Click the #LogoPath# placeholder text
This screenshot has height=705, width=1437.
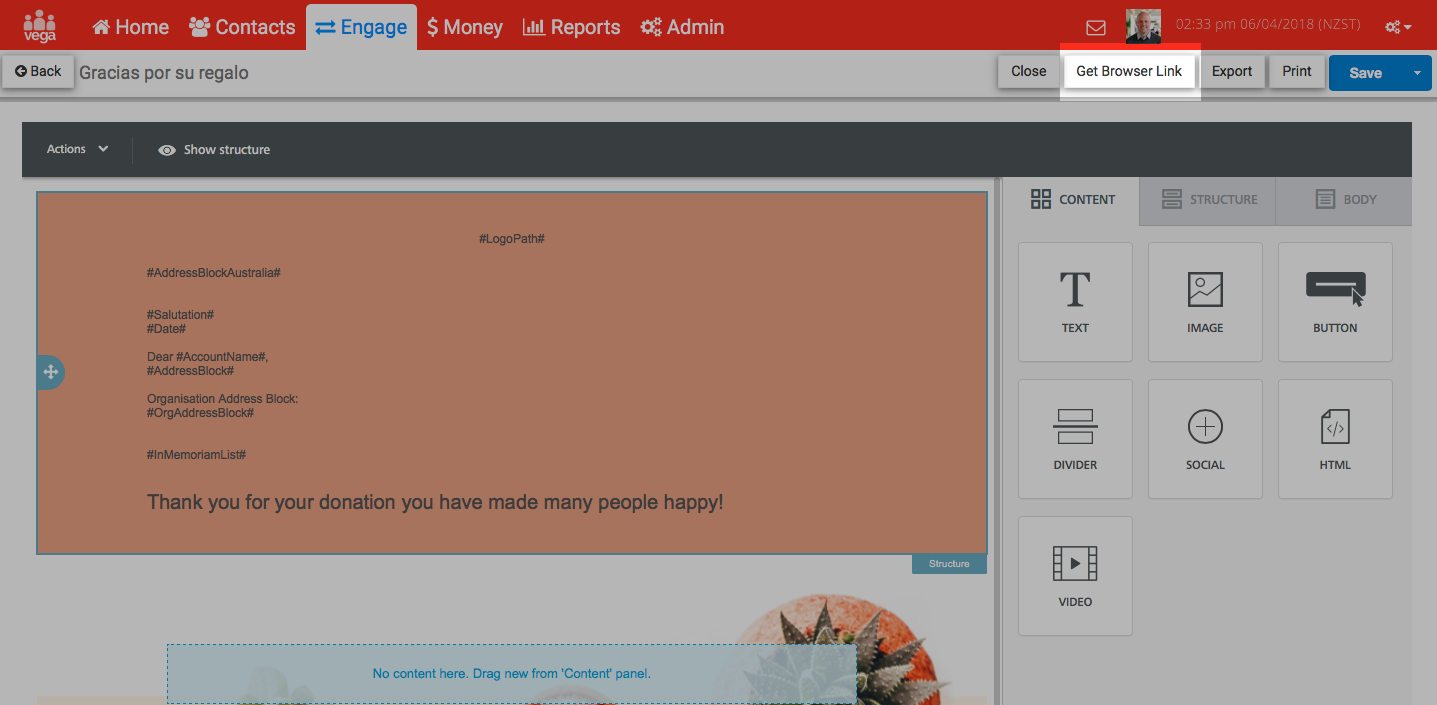coord(511,239)
